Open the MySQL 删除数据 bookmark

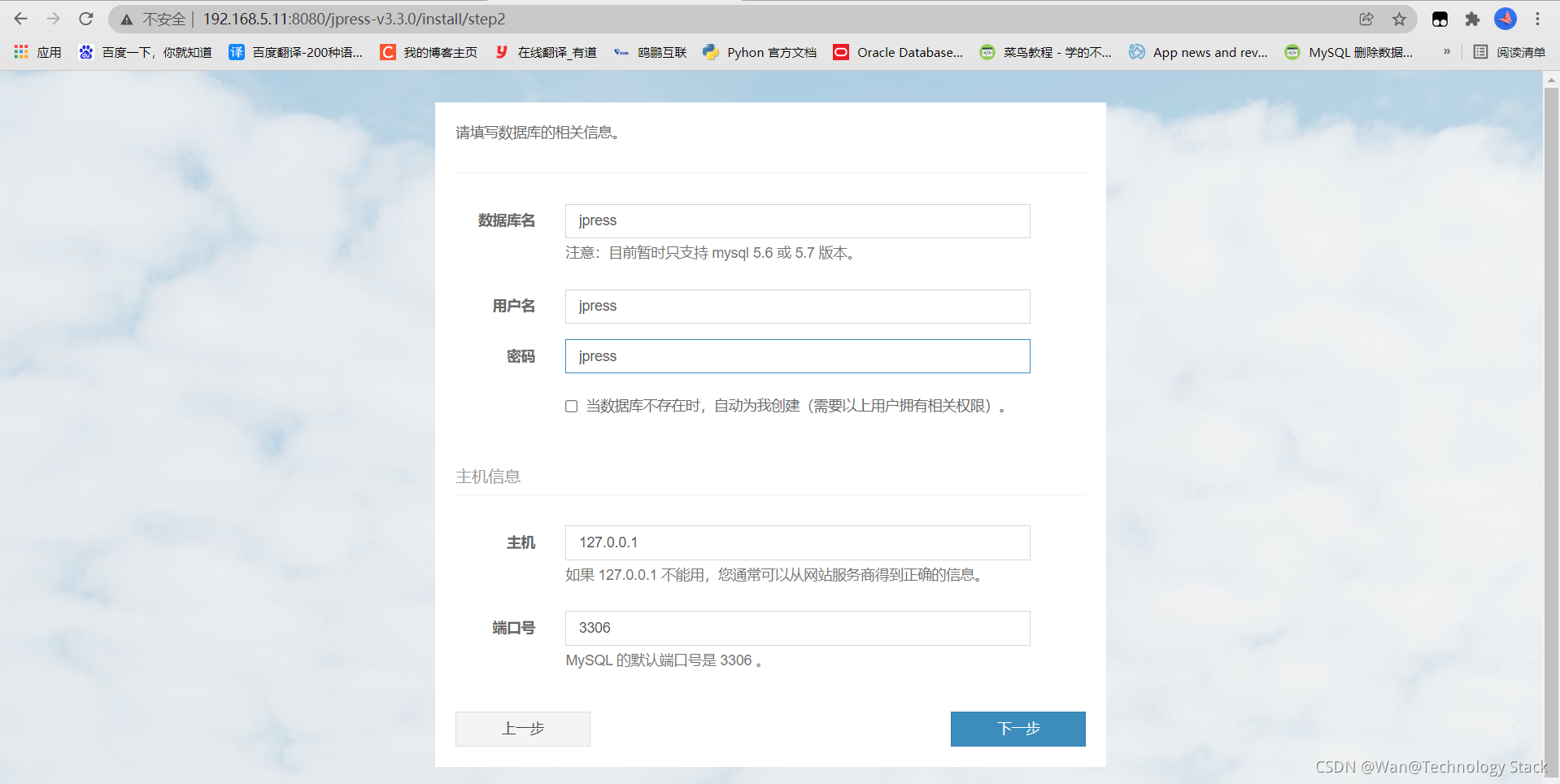point(1349,52)
